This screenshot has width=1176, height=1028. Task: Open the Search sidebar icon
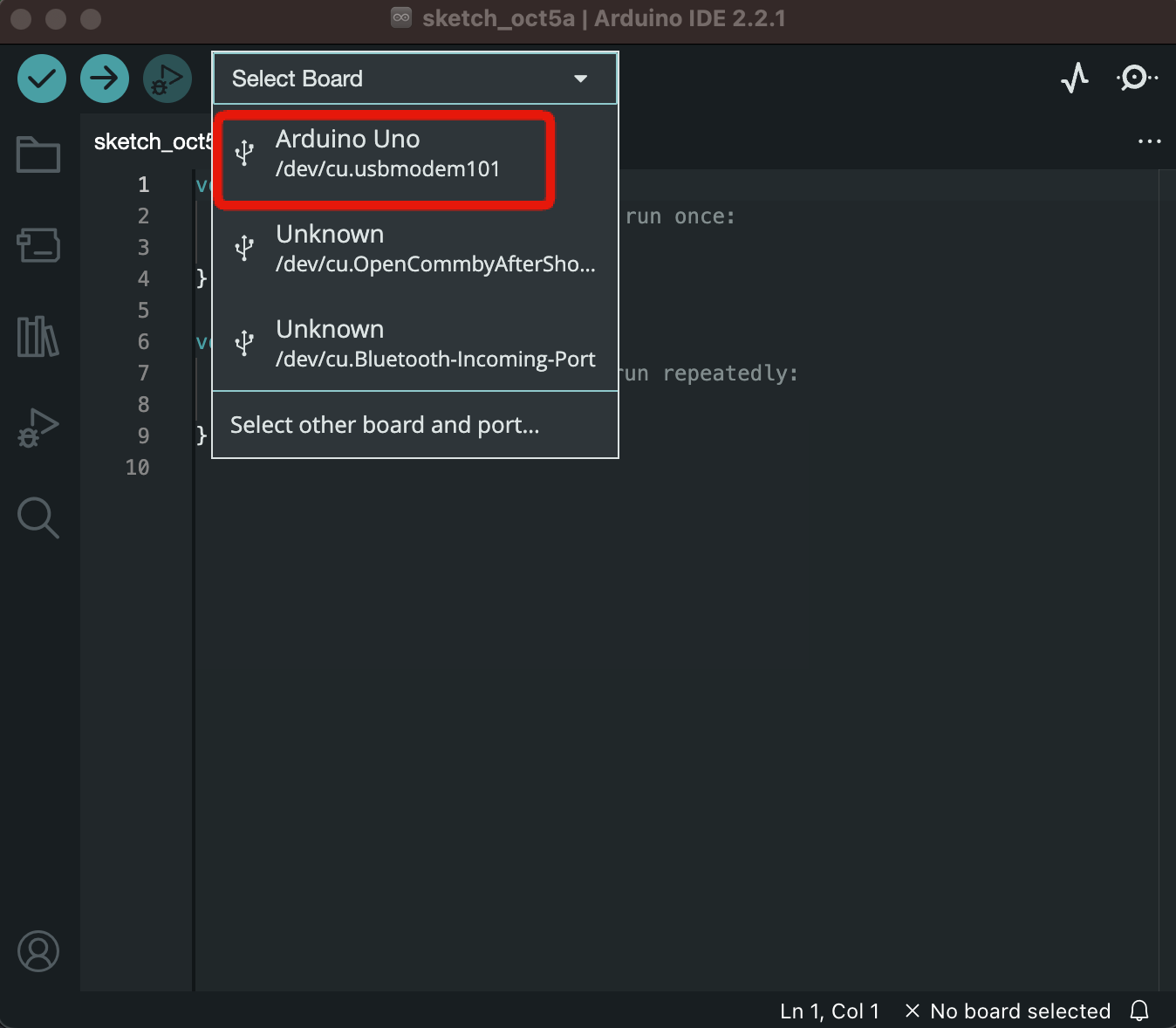tap(38, 517)
